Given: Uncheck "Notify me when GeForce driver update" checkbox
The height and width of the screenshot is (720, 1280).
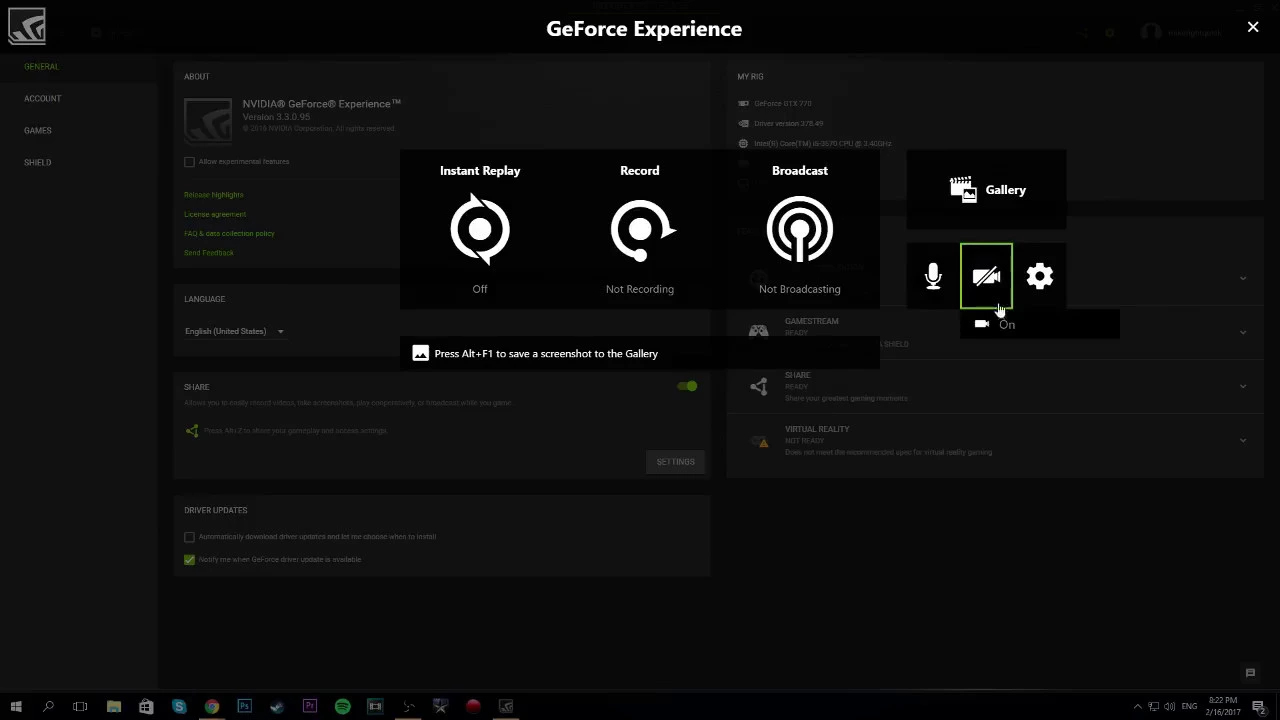Looking at the screenshot, I should point(189,560).
